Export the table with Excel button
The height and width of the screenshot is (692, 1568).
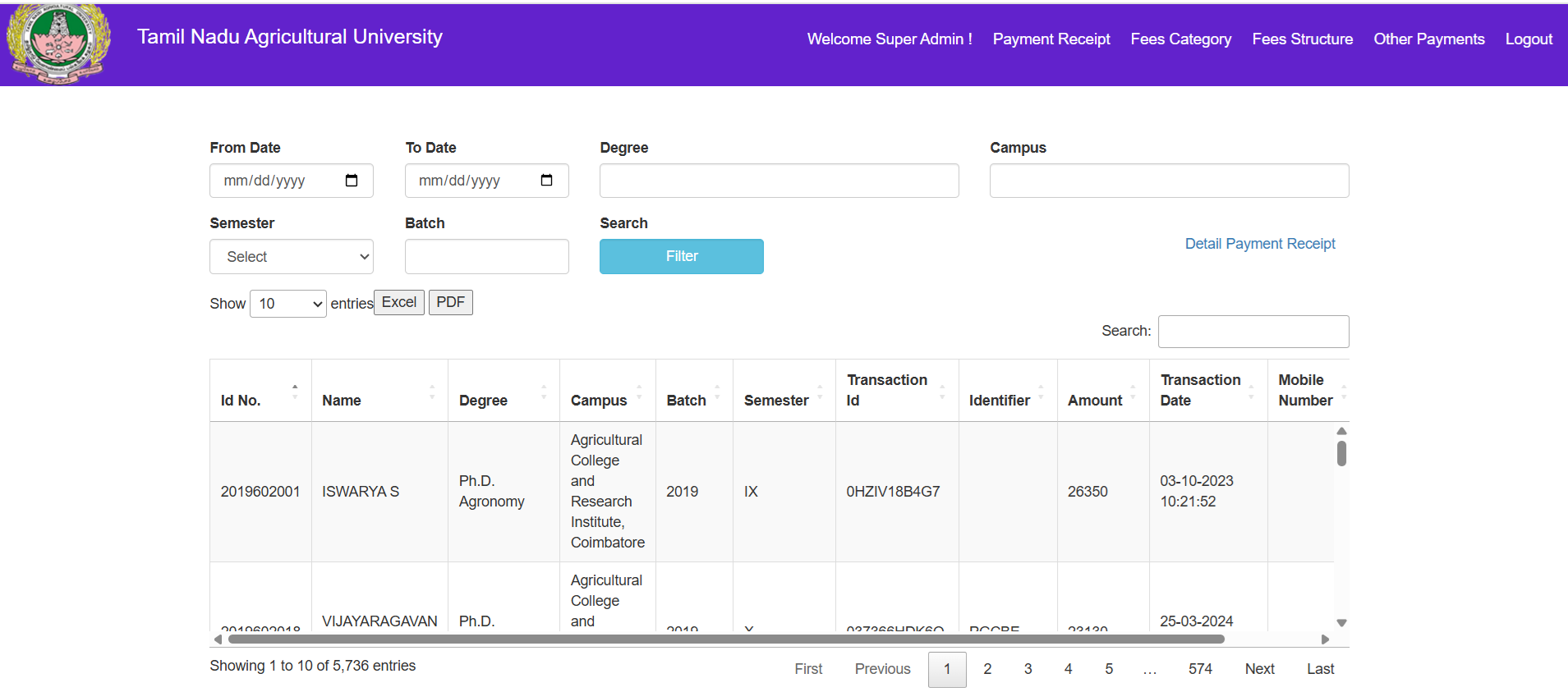[399, 302]
